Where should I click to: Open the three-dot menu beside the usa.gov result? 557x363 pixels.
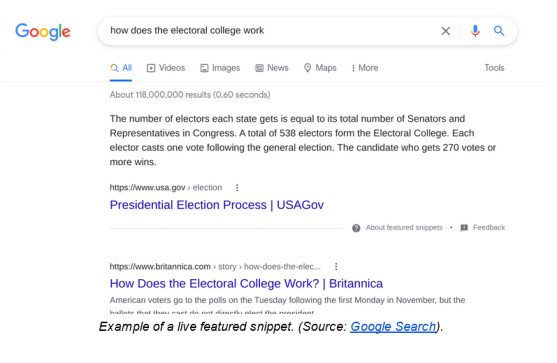[x=237, y=188]
